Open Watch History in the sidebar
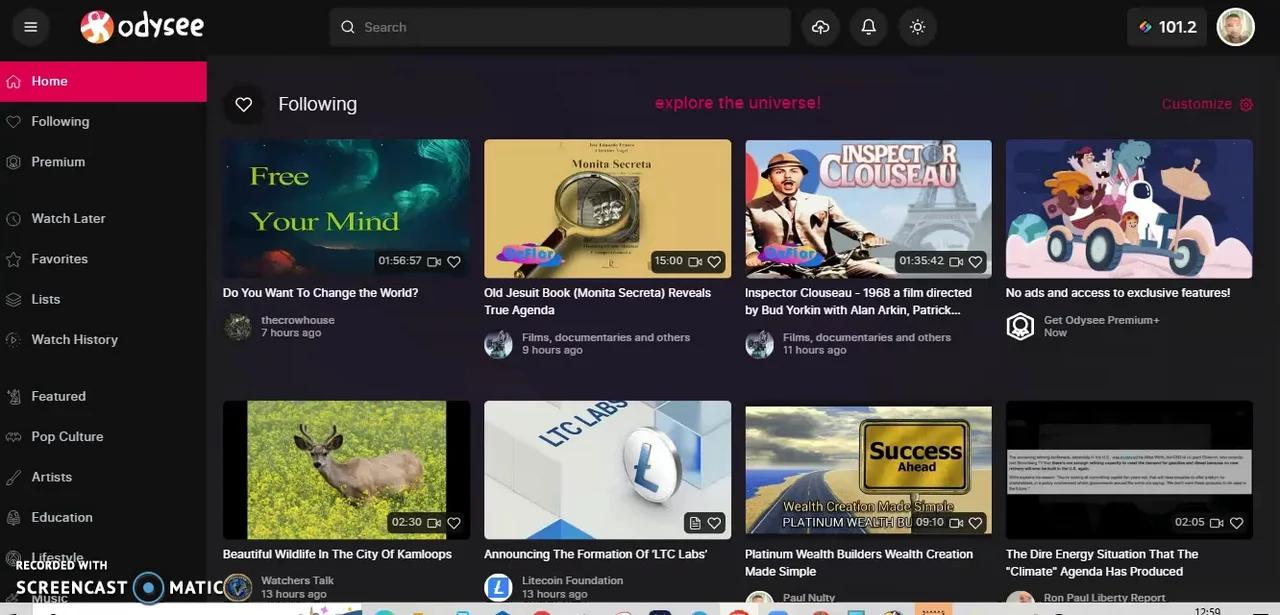Image resolution: width=1280 pixels, height=615 pixels. [103, 339]
